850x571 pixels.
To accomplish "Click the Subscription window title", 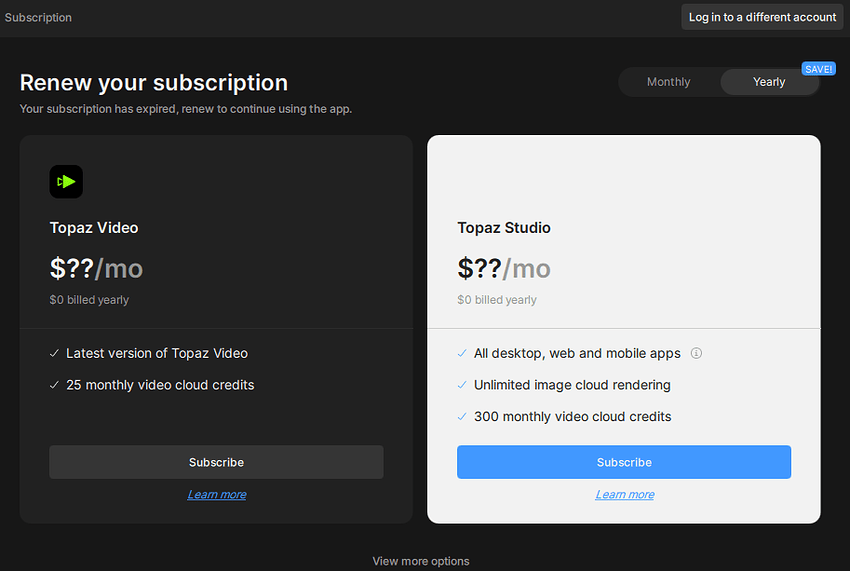I will (38, 17).
